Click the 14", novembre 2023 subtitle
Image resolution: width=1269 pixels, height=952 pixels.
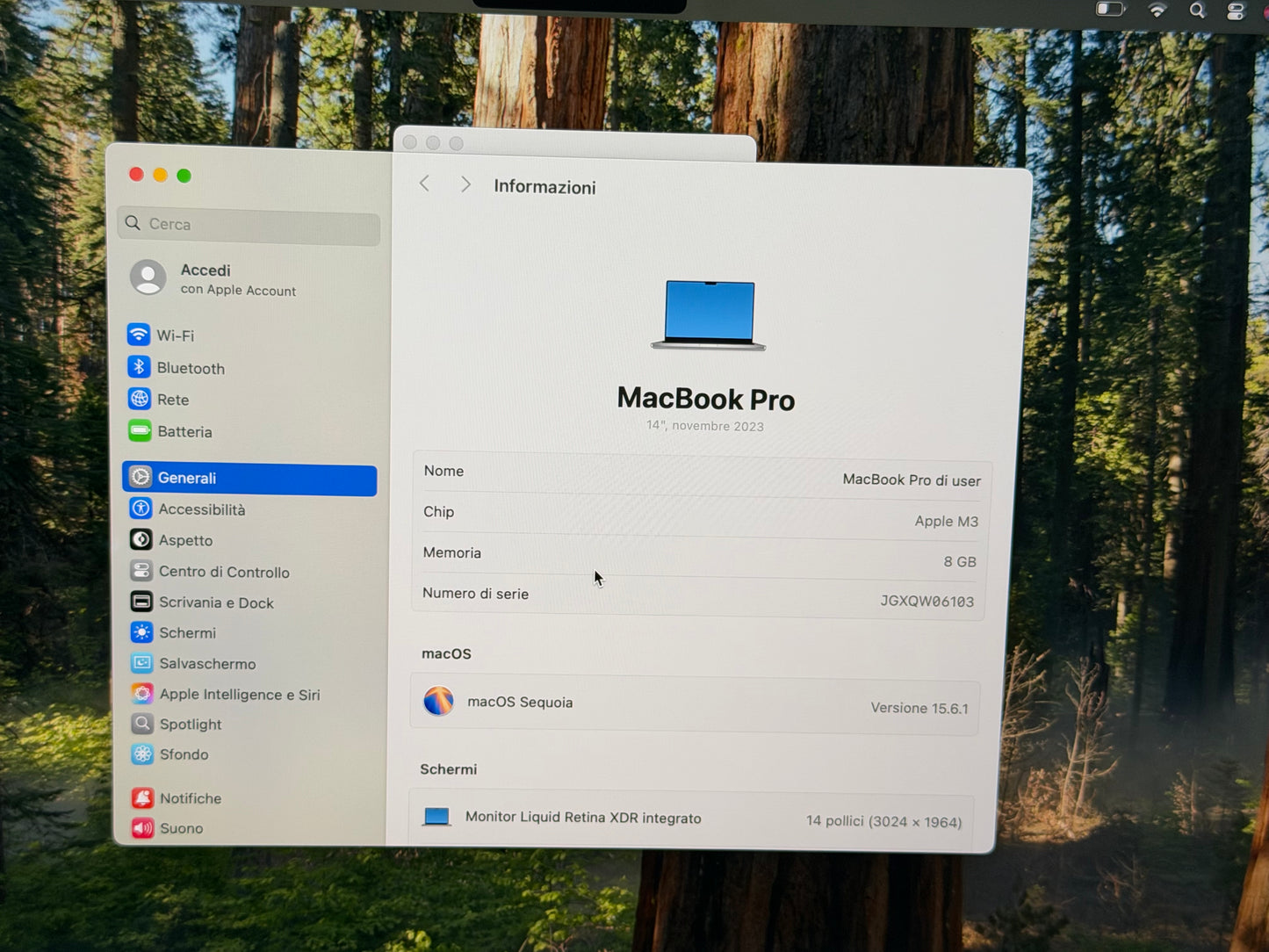pyautogui.click(x=705, y=426)
